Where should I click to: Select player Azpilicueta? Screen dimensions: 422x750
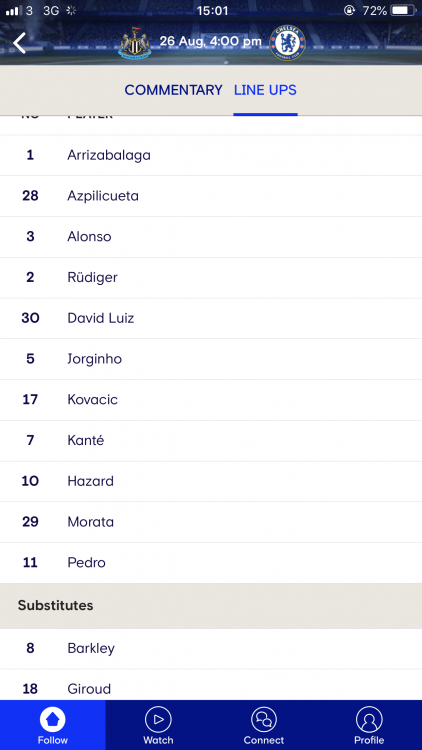point(211,196)
